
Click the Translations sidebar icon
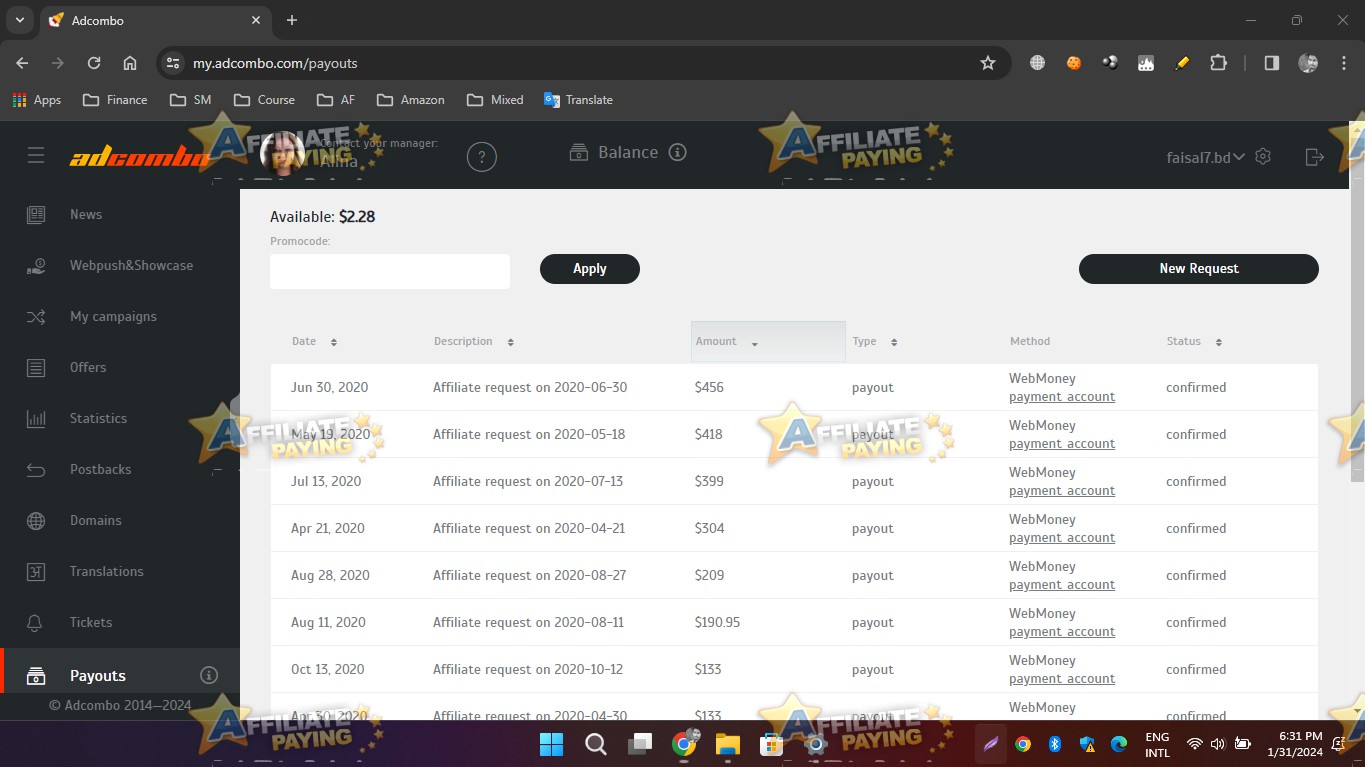point(36,571)
